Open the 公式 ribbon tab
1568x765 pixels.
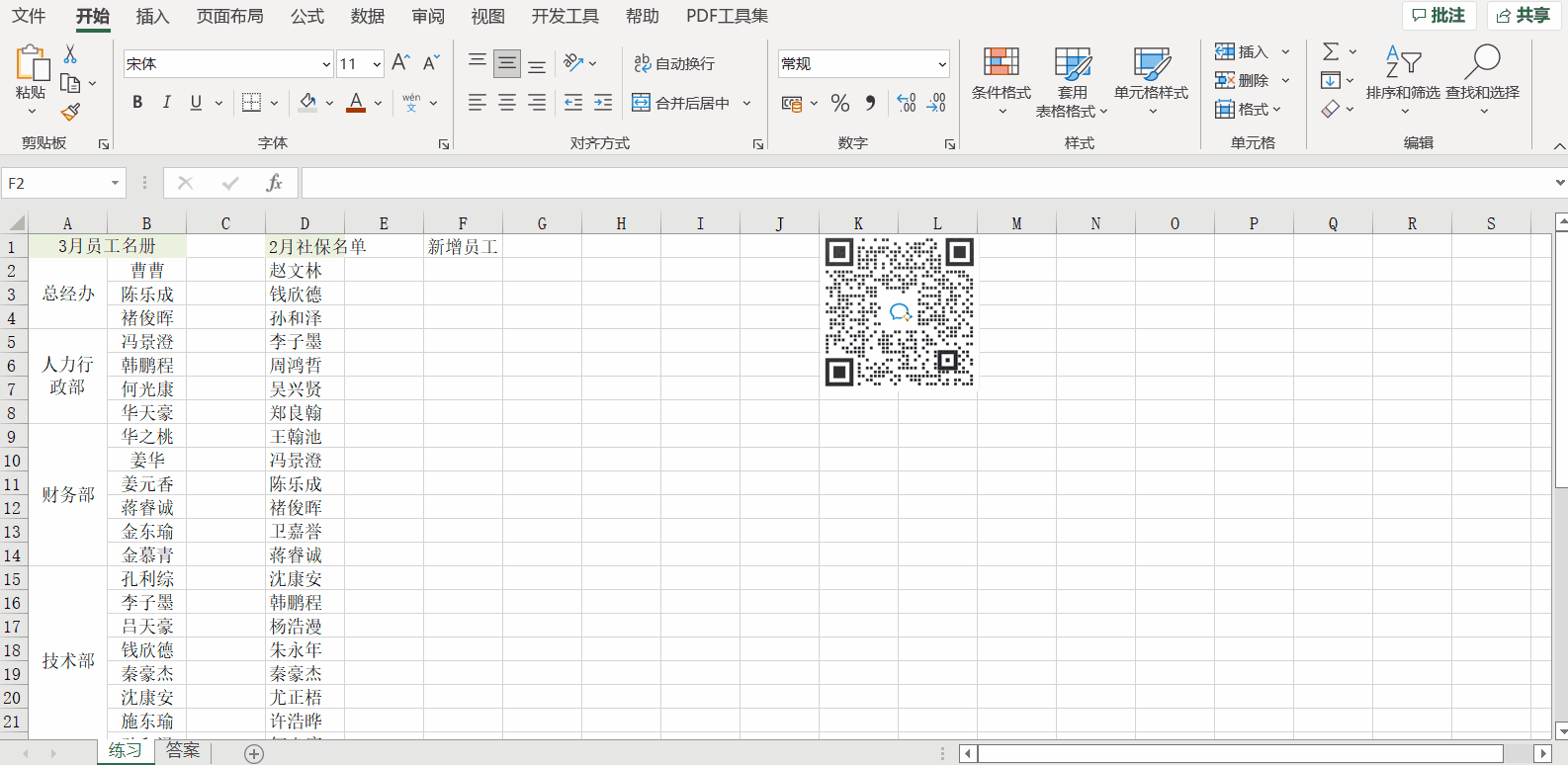pos(307,16)
